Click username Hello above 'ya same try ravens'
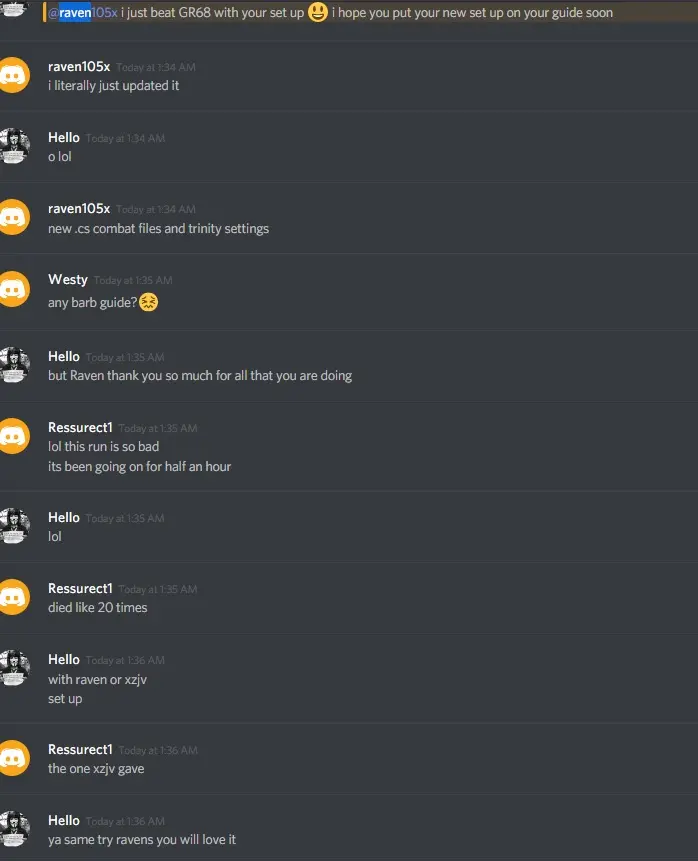Image resolution: width=698 pixels, height=861 pixels. point(64,820)
